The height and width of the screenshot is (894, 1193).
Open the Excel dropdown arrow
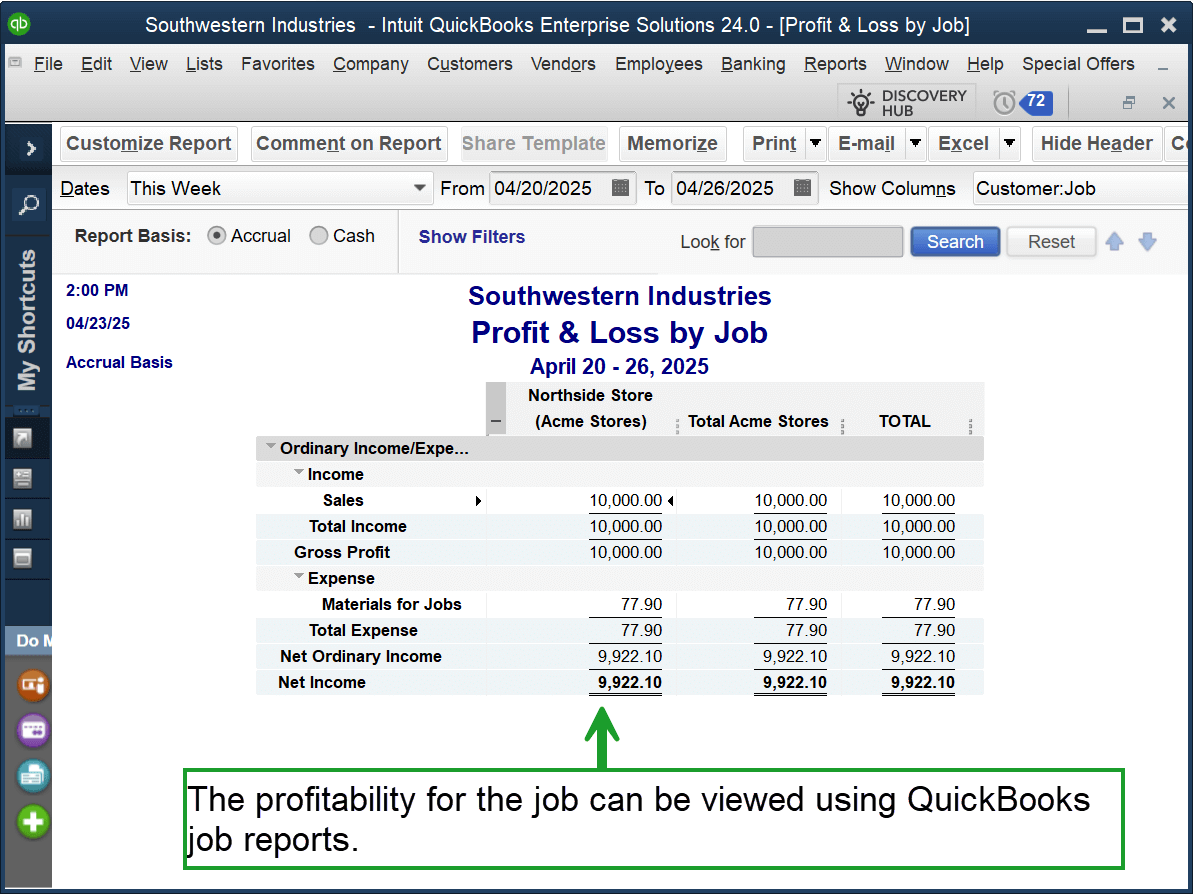coord(1010,143)
